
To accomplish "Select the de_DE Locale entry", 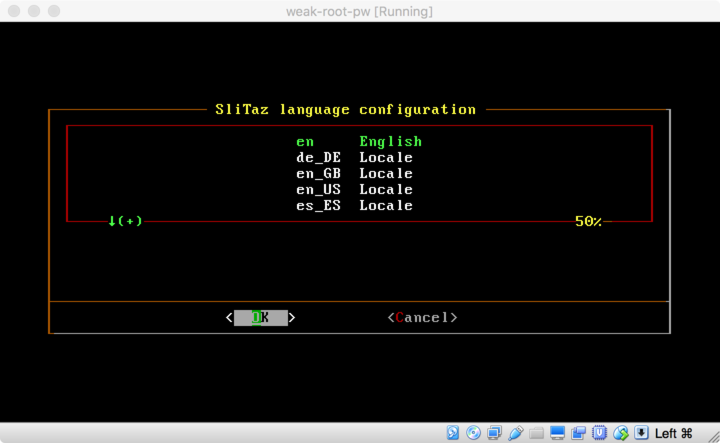I will pyautogui.click(x=354, y=157).
